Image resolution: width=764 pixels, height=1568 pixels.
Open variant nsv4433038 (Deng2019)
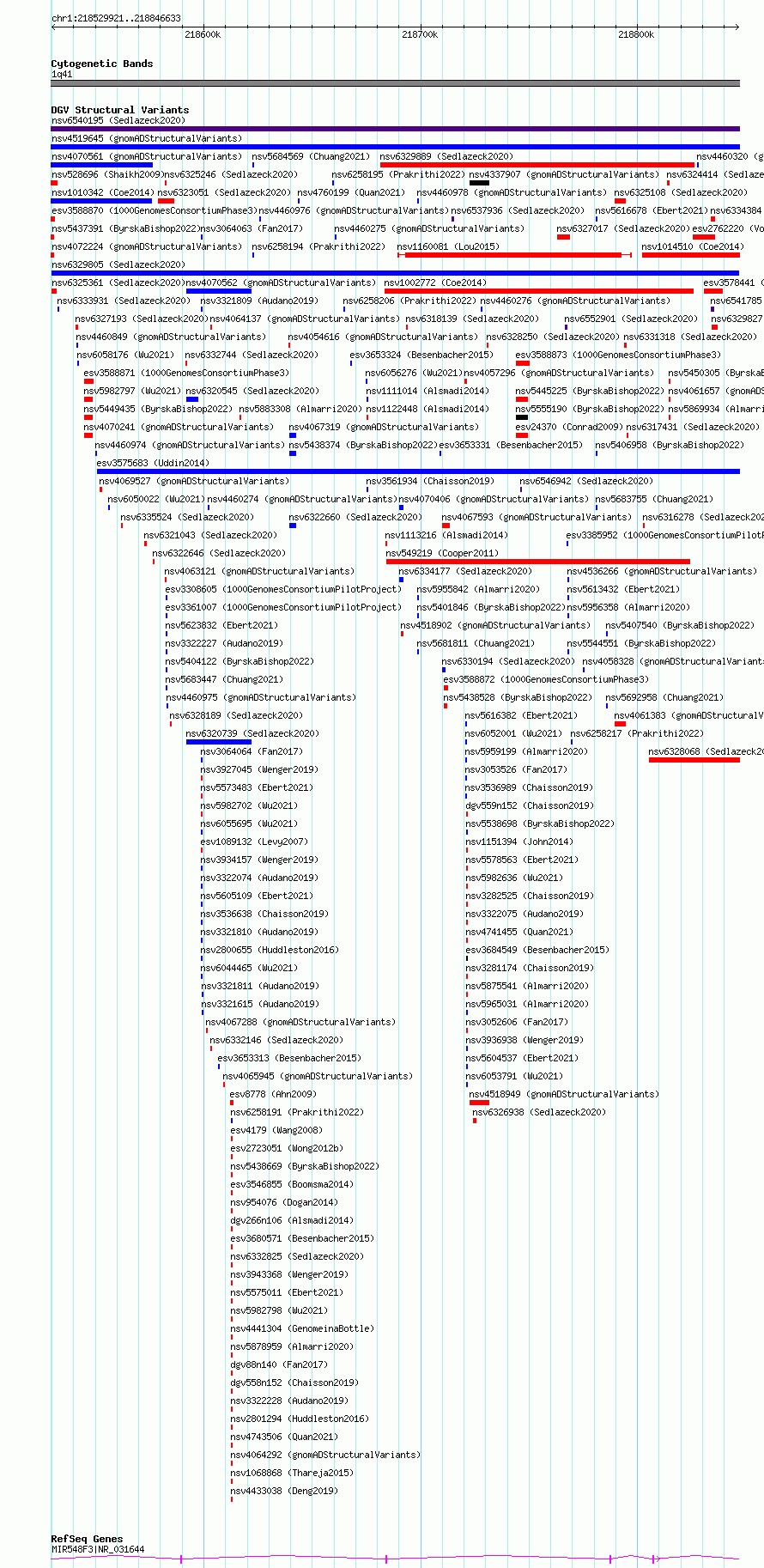[x=284, y=1491]
